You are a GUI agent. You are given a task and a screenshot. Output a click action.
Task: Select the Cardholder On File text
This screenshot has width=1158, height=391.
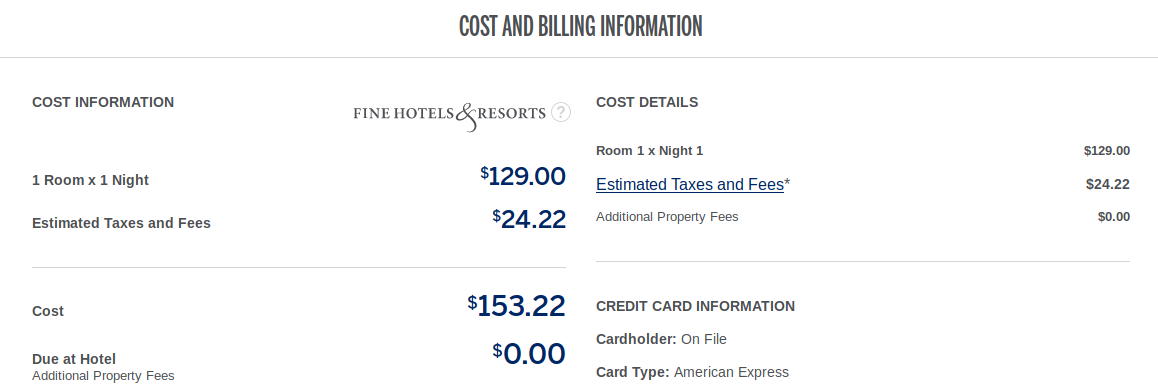coord(661,339)
